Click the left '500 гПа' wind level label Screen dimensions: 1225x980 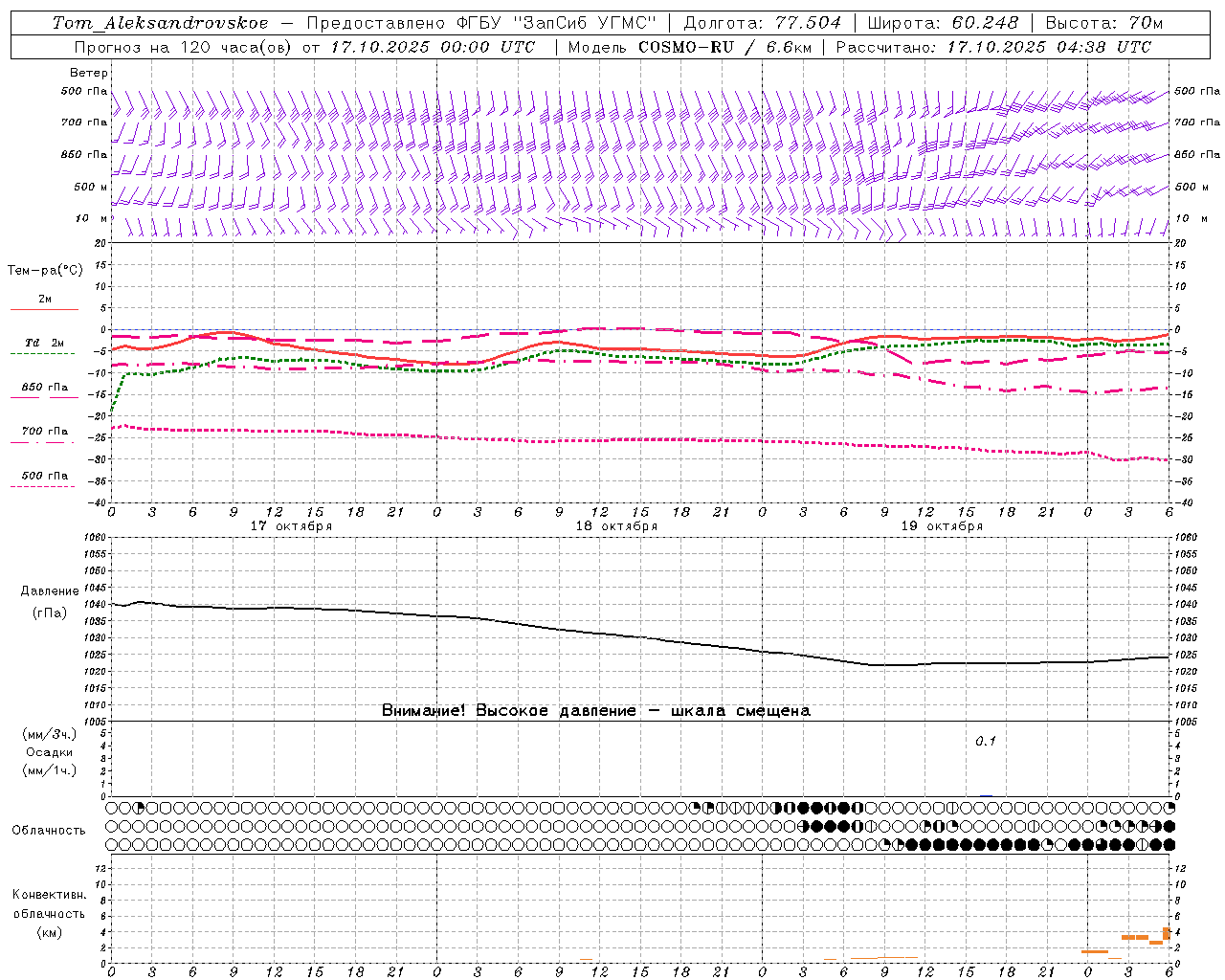pos(84,92)
